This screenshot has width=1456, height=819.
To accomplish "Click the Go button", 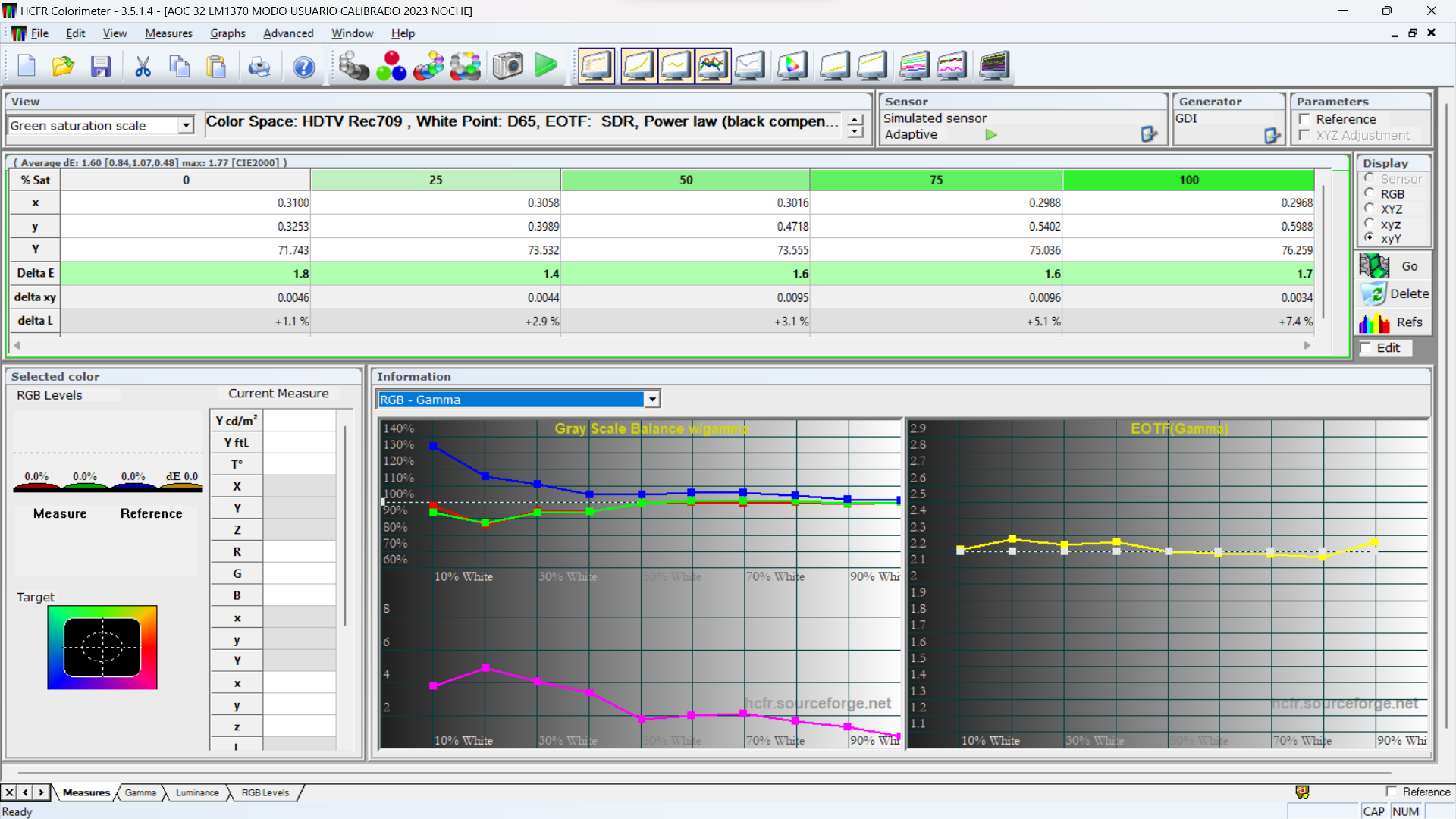I will [x=1394, y=266].
